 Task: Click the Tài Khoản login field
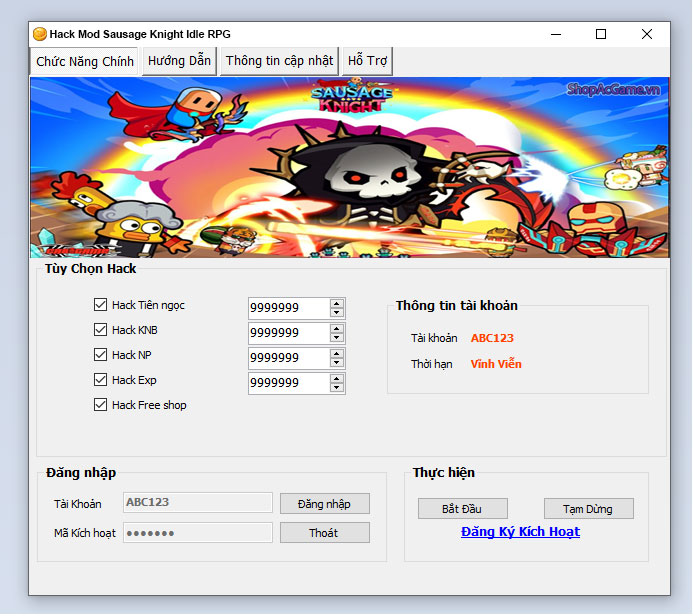pos(198,502)
